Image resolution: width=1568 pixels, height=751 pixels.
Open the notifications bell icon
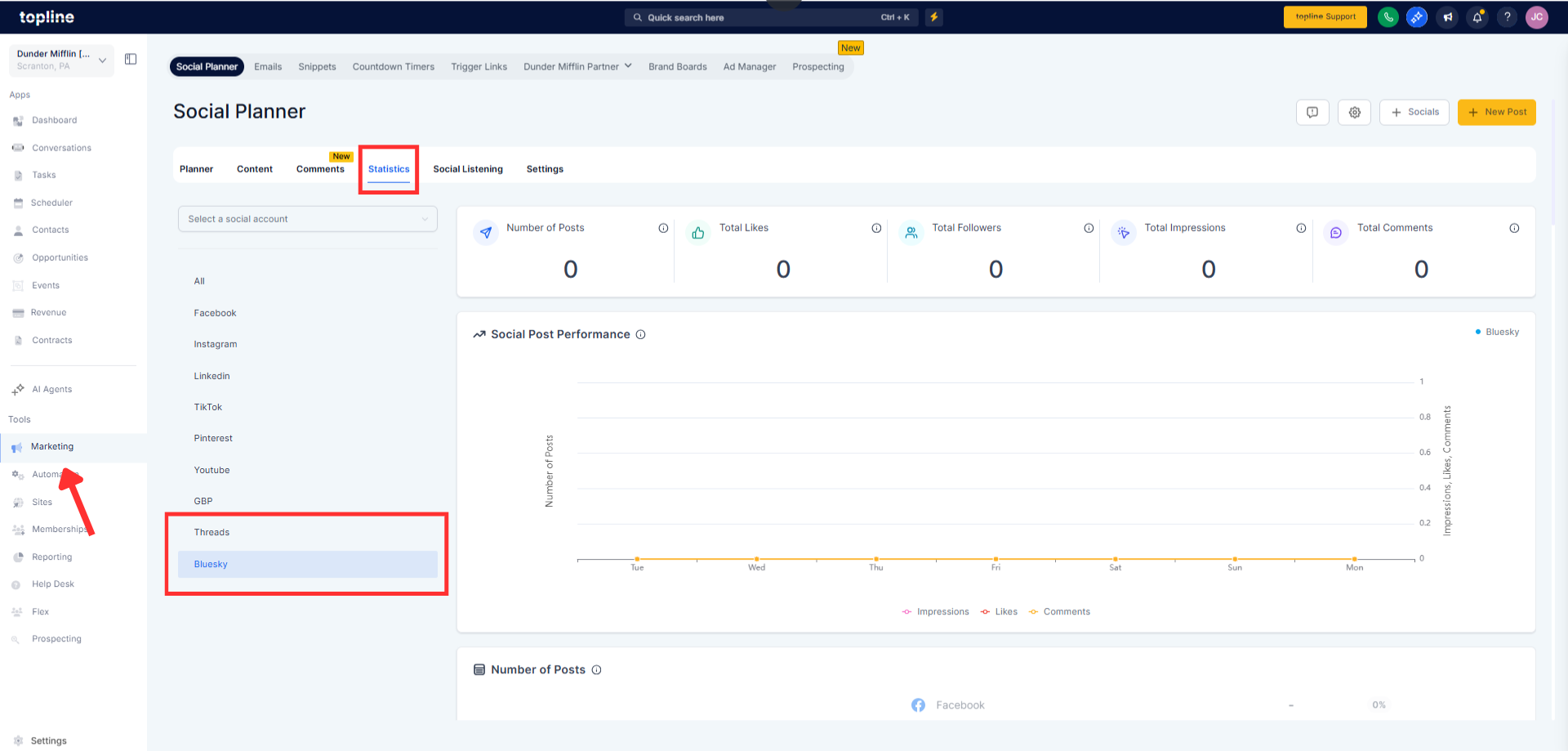tap(1477, 17)
